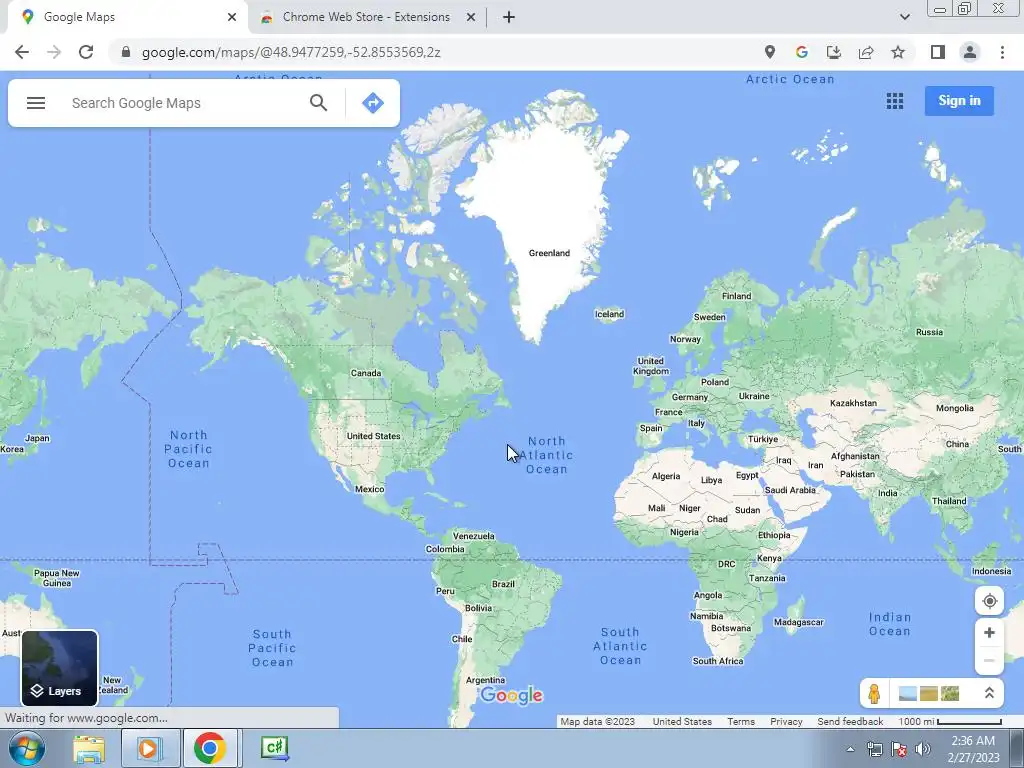Screen dimensions: 1024x768
Task: Share this page with the share icon
Action: coord(866,52)
